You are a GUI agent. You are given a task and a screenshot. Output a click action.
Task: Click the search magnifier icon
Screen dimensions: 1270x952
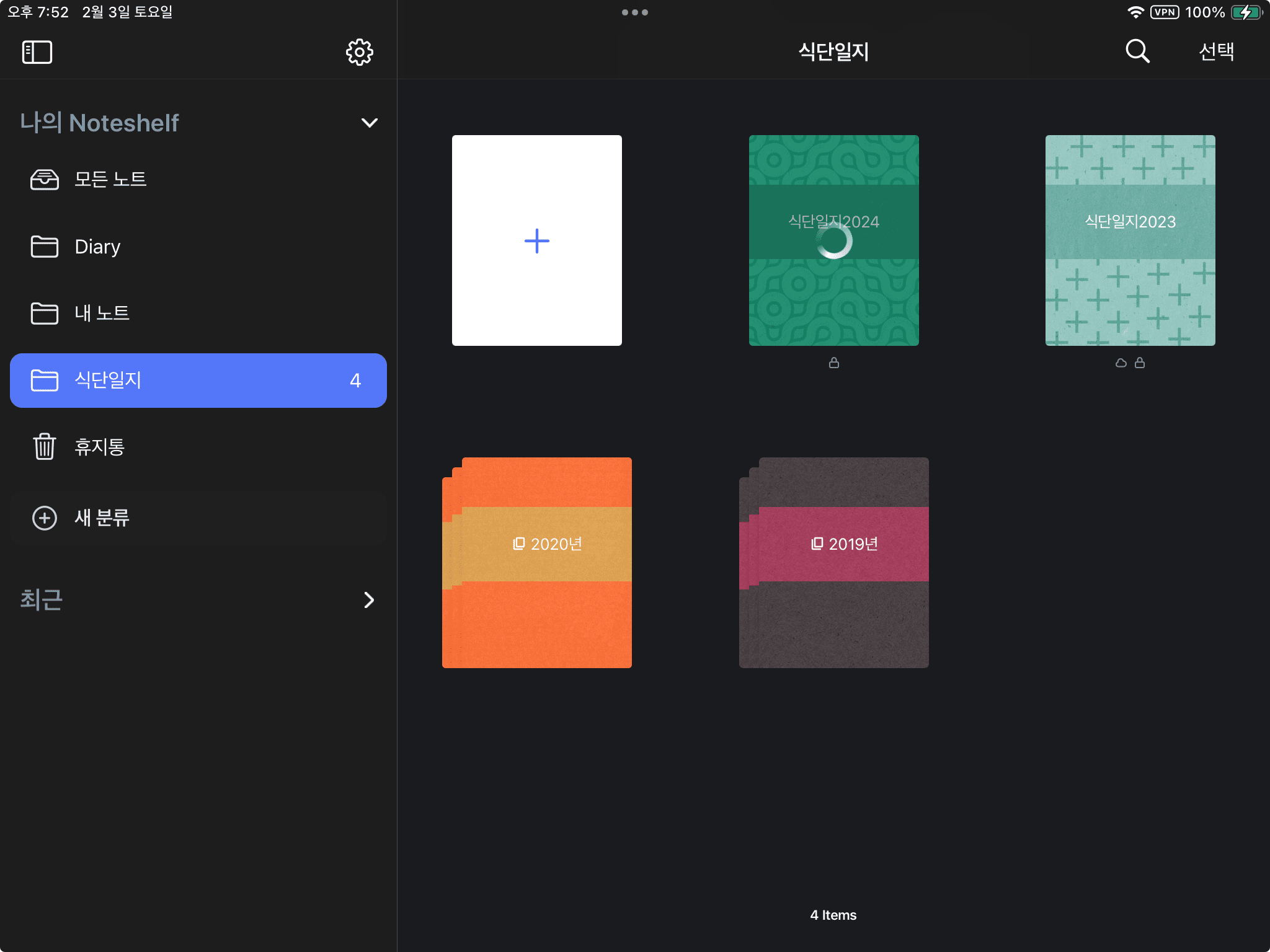tap(1137, 51)
